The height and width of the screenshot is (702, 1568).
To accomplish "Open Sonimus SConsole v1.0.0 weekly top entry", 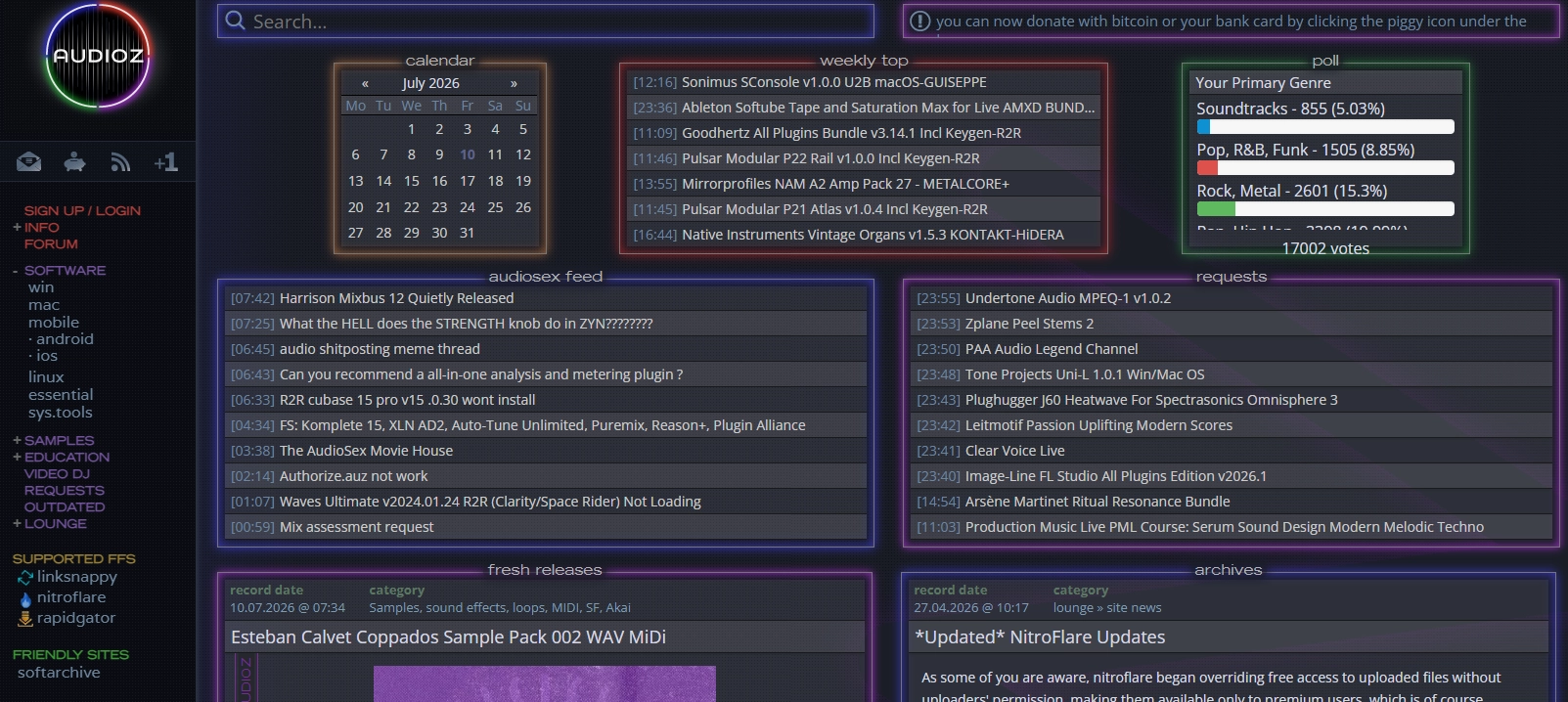I will click(x=834, y=82).
